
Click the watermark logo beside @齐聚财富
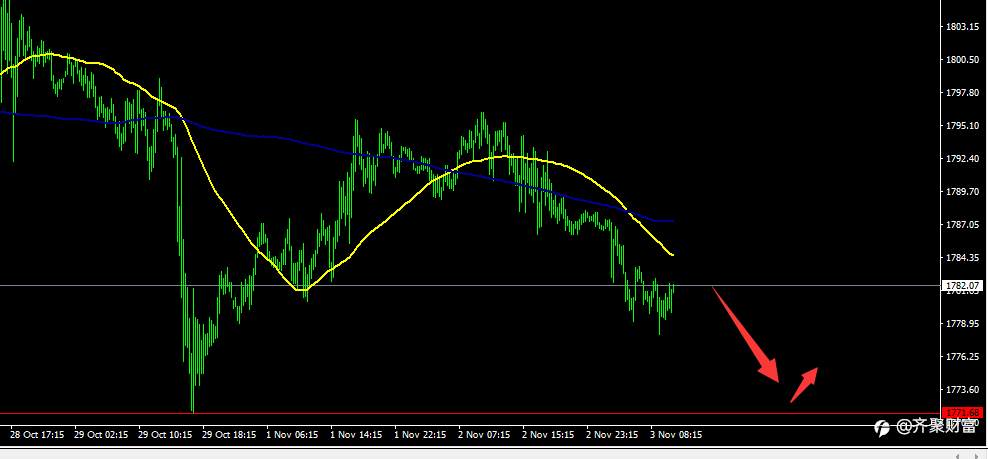(882, 428)
